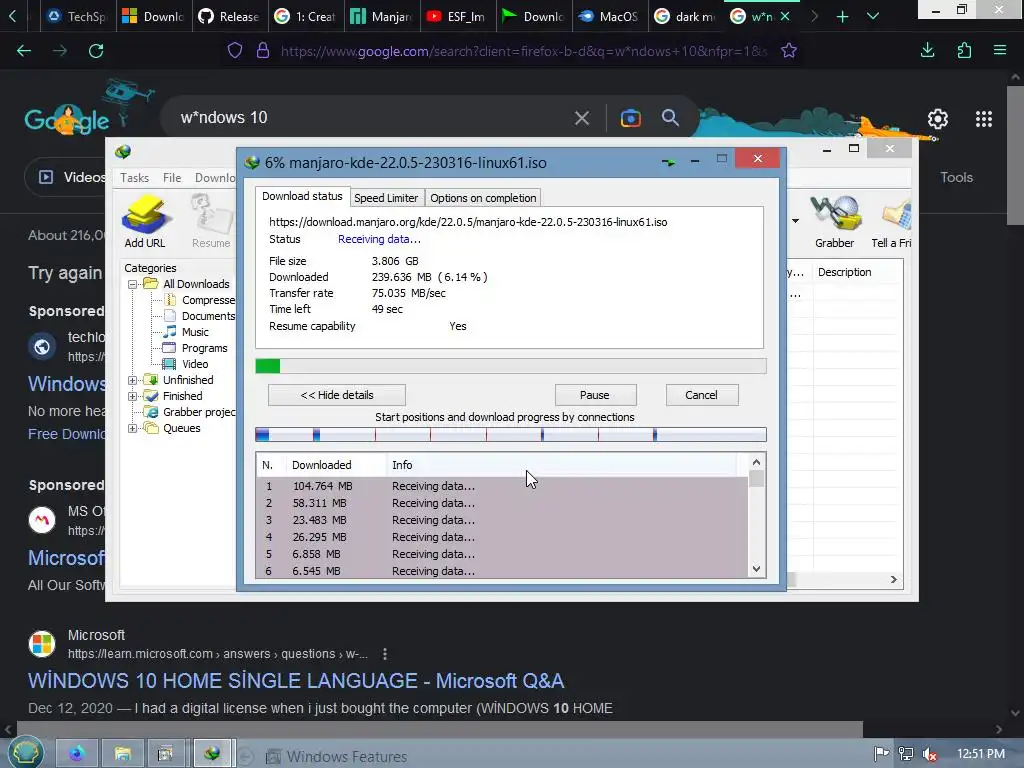
Task: Click connection row 1 with 104.764 MB
Action: point(502,486)
